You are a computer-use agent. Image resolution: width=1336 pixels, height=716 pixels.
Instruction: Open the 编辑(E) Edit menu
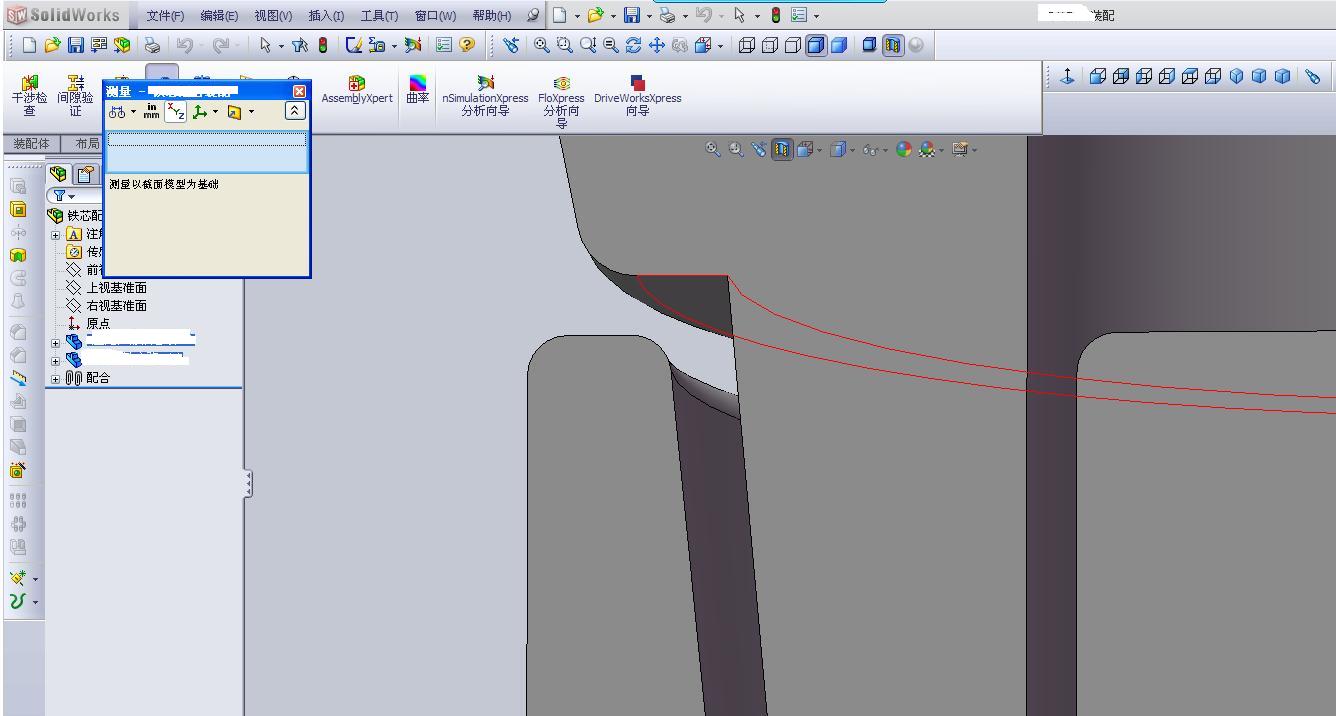tap(219, 15)
